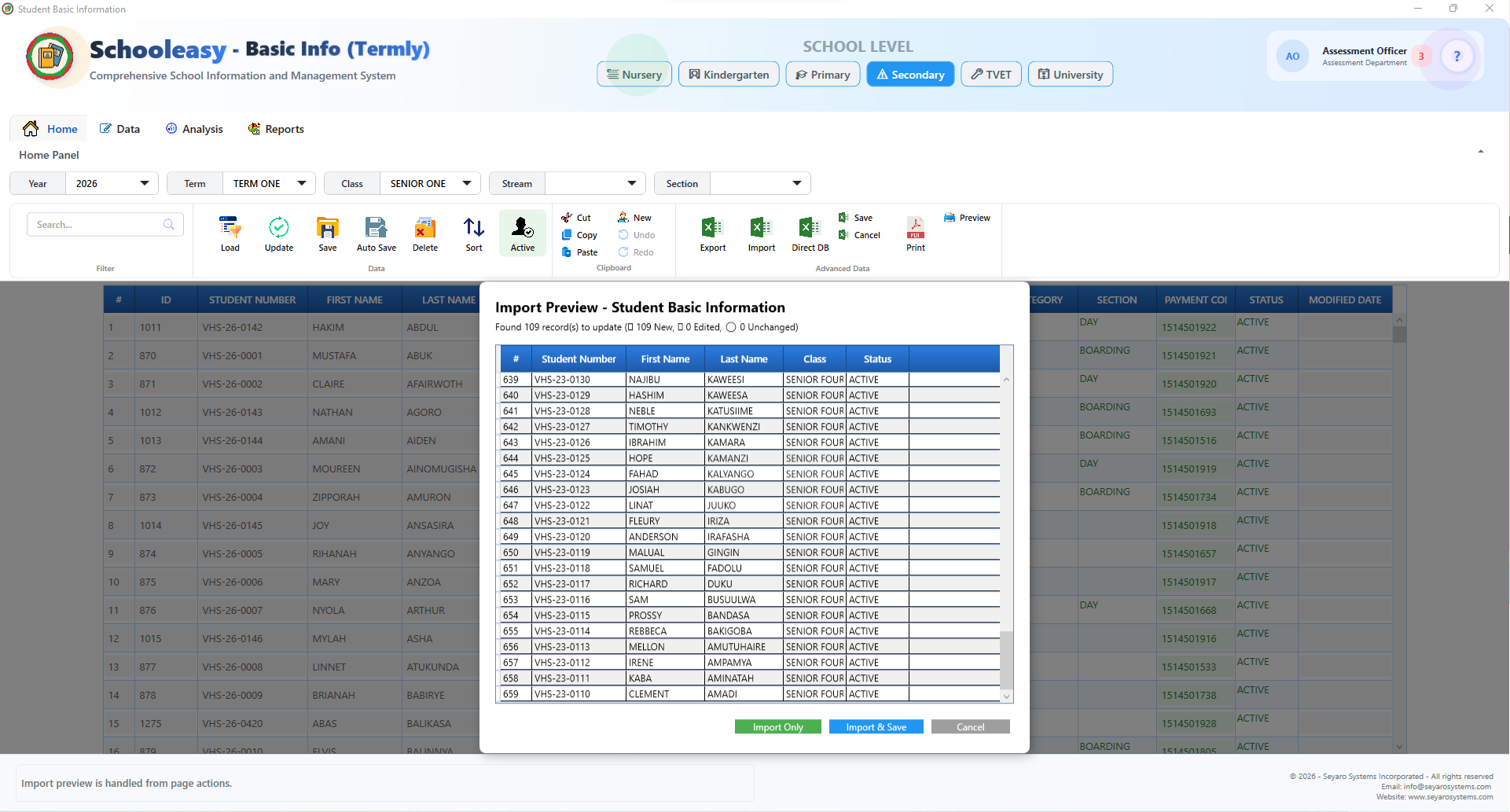Screen dimensions: 1510x812
Task: Switch to the Analysis tab
Action: coord(194,129)
